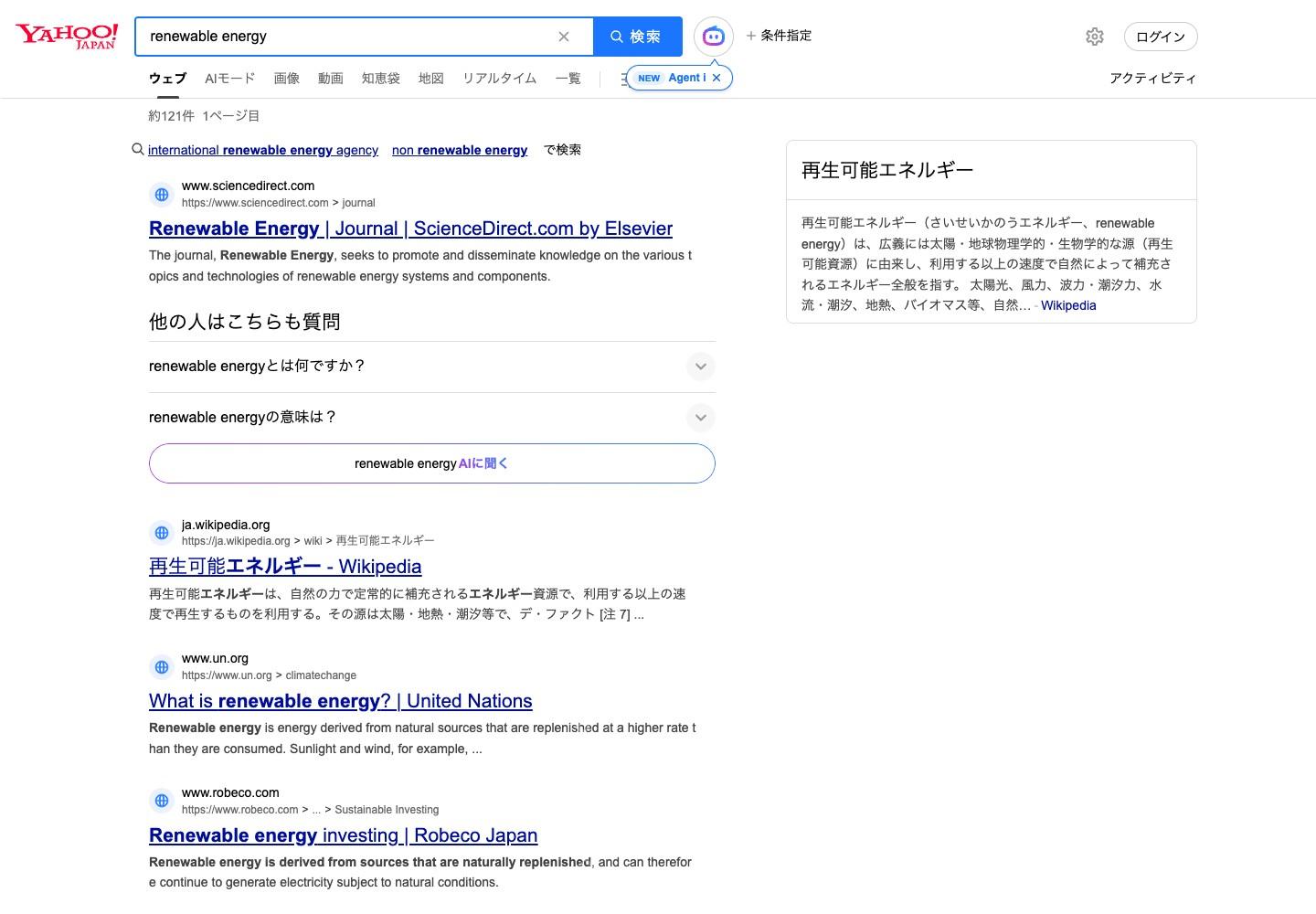Click the www.un.org globe favicon

pos(162,666)
